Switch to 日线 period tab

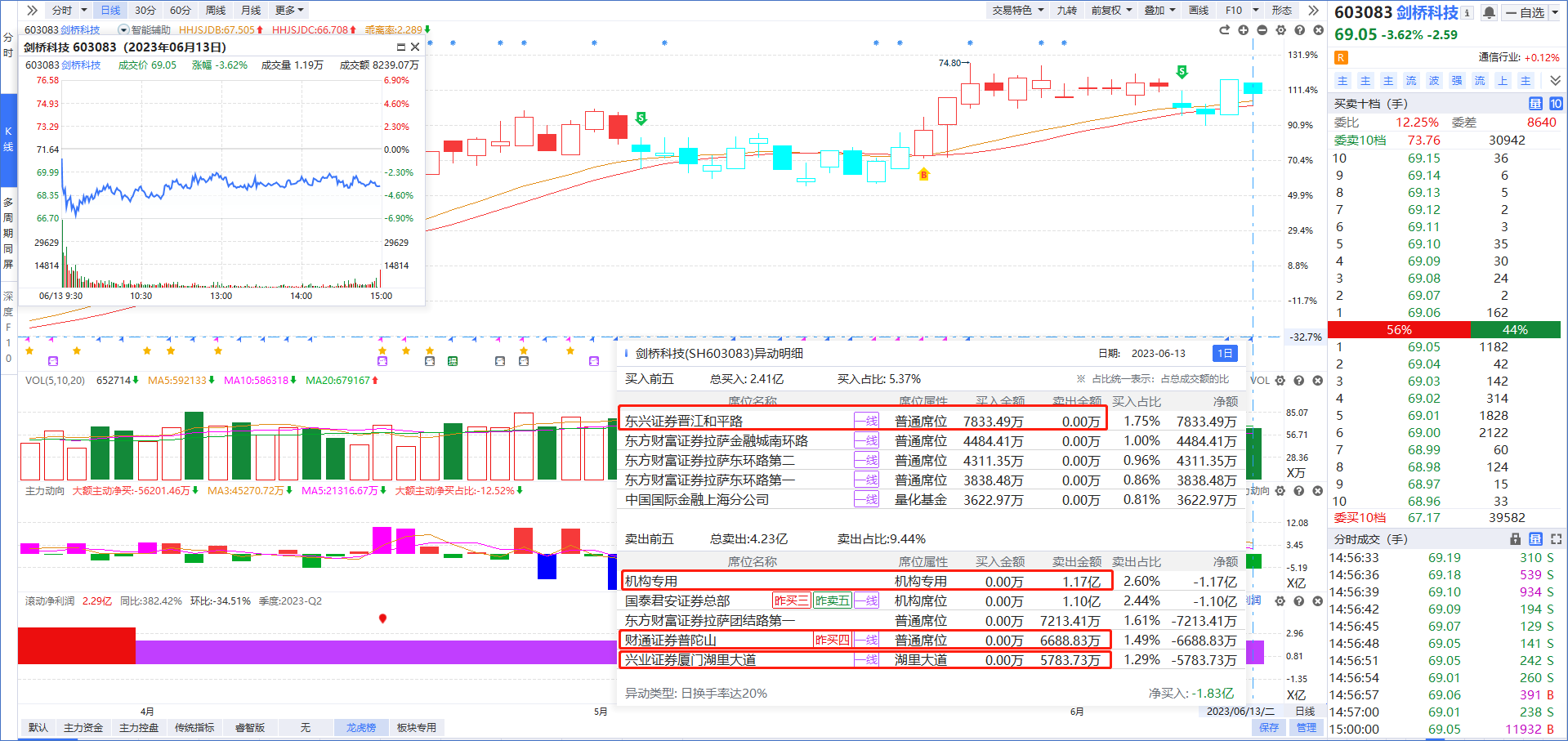[x=110, y=11]
